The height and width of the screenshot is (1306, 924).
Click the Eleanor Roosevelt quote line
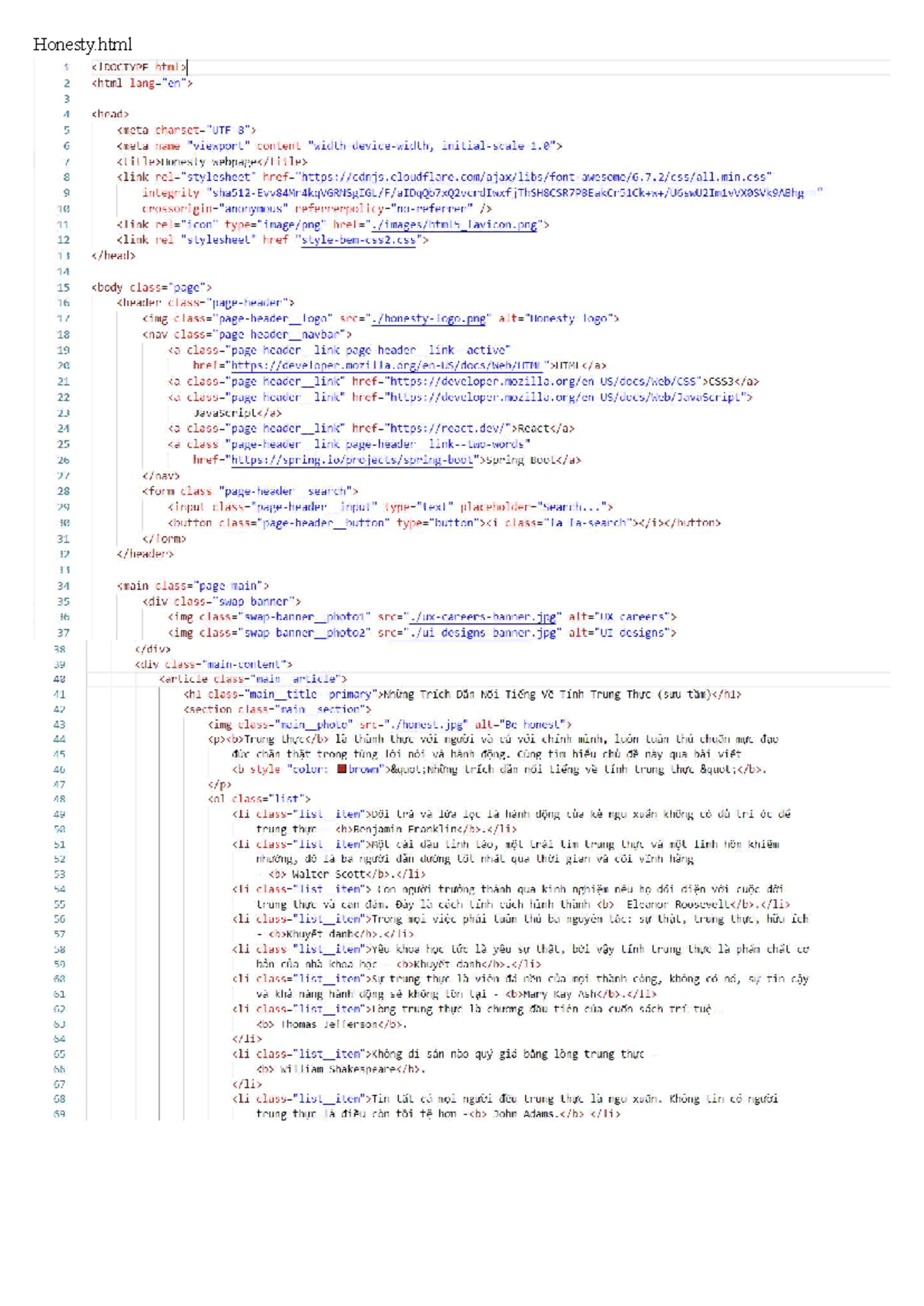point(524,905)
